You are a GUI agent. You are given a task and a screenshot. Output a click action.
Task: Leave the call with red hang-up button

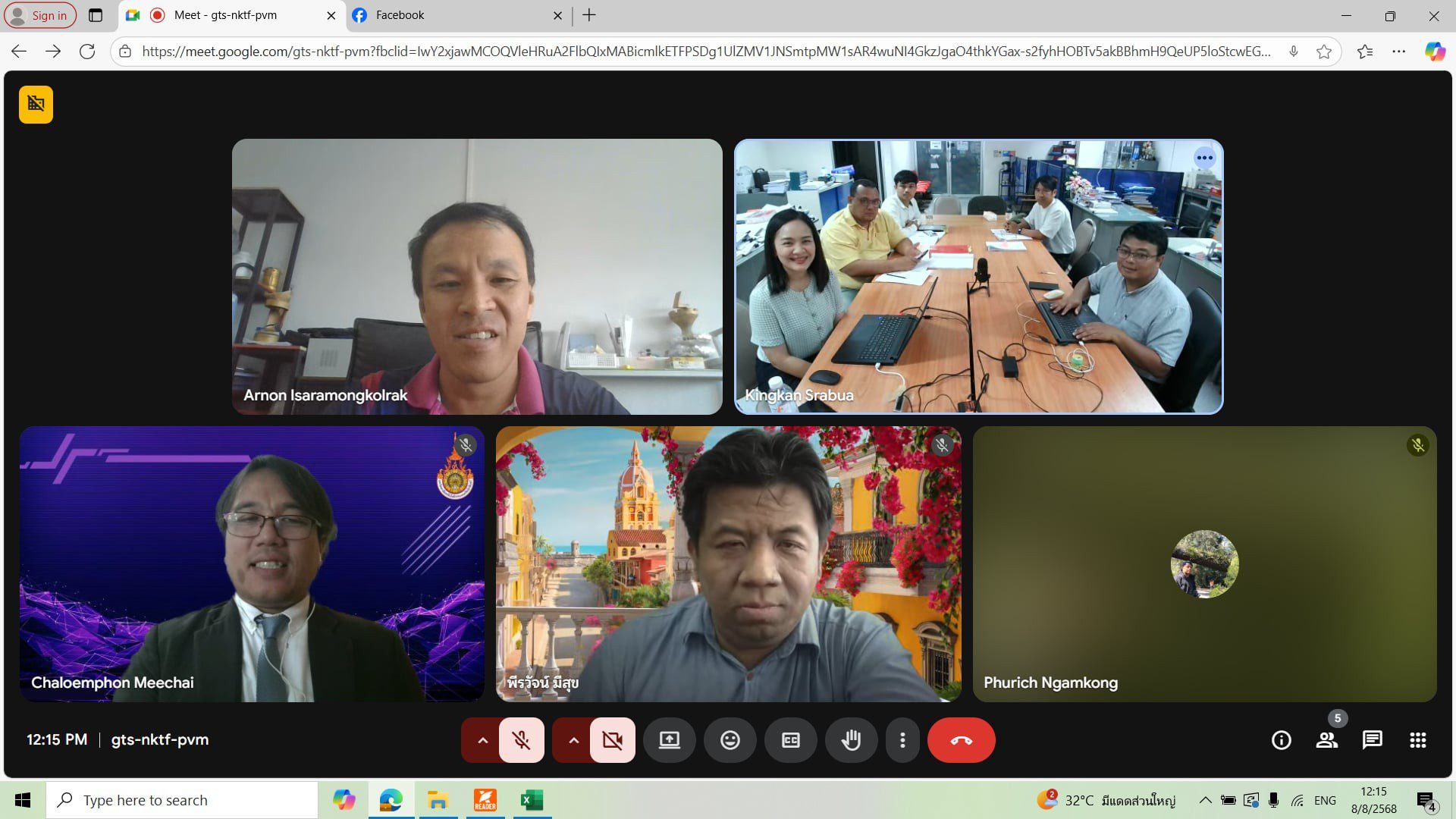point(961,740)
